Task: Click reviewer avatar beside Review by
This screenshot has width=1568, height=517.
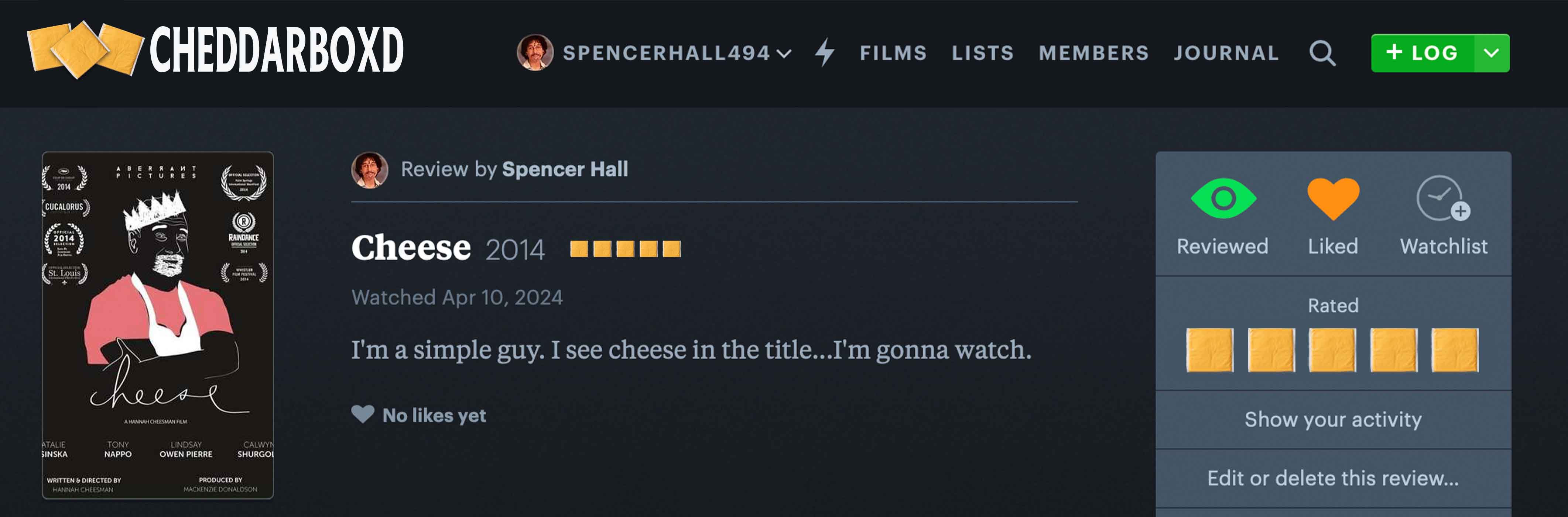Action: coord(370,170)
